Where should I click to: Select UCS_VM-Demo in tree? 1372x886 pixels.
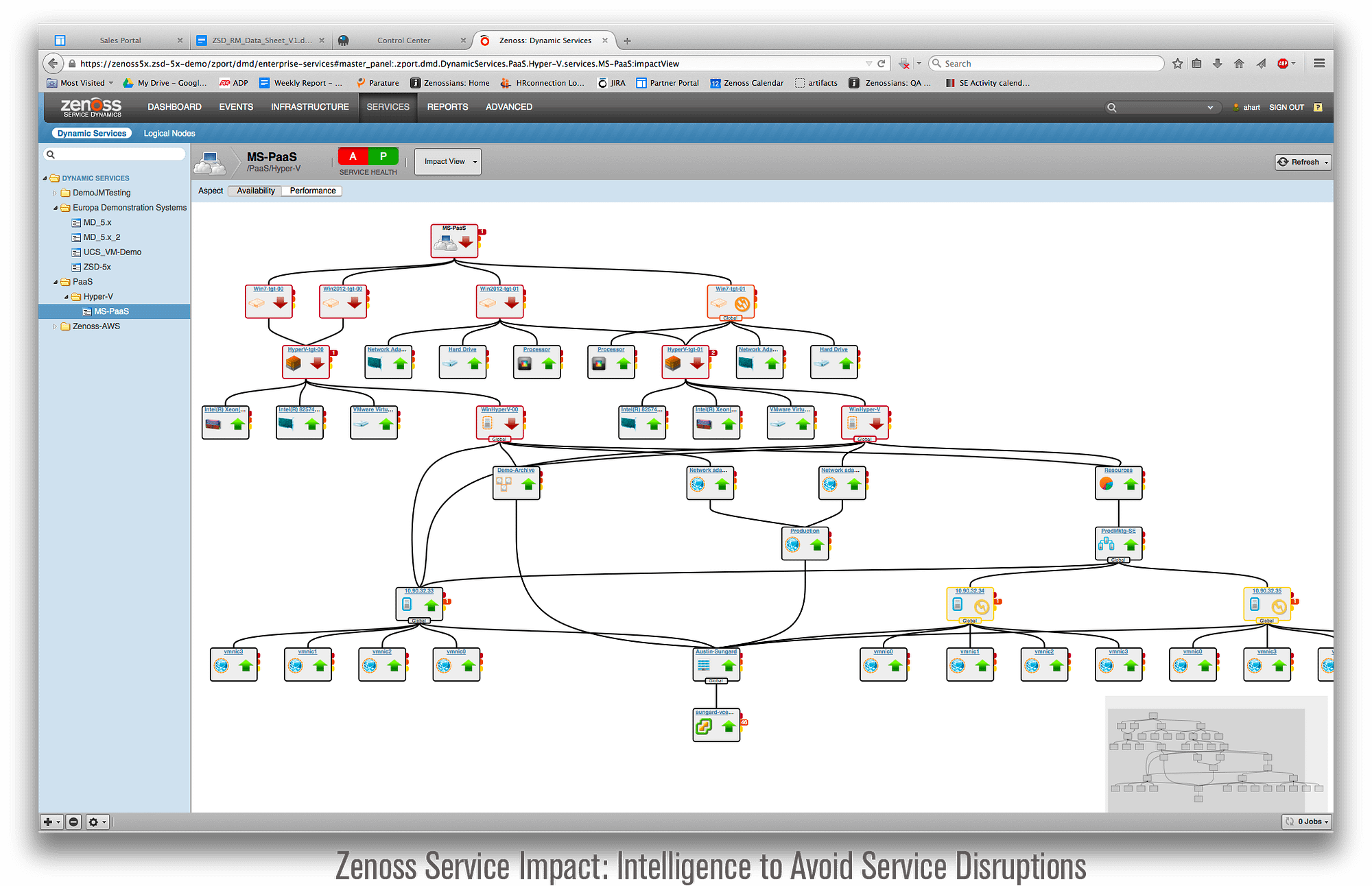(112, 252)
